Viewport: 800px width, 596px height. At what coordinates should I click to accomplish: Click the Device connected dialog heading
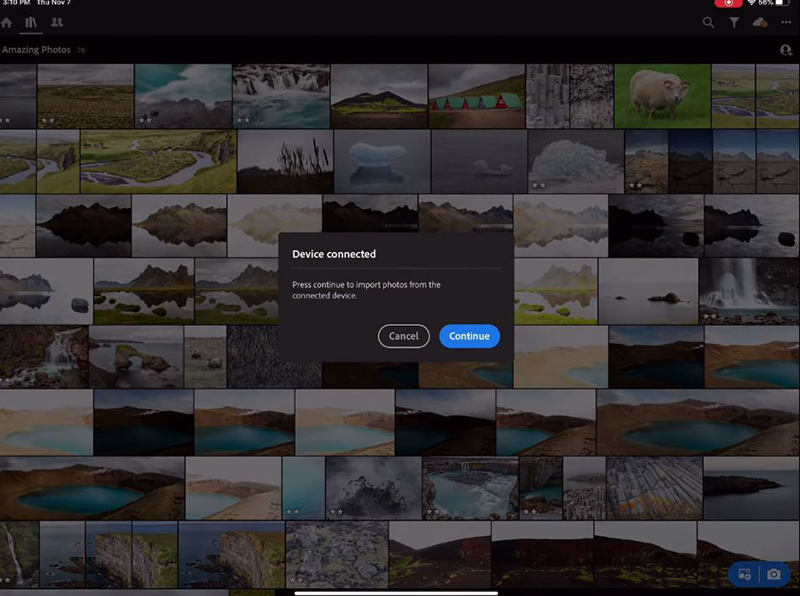(x=334, y=254)
